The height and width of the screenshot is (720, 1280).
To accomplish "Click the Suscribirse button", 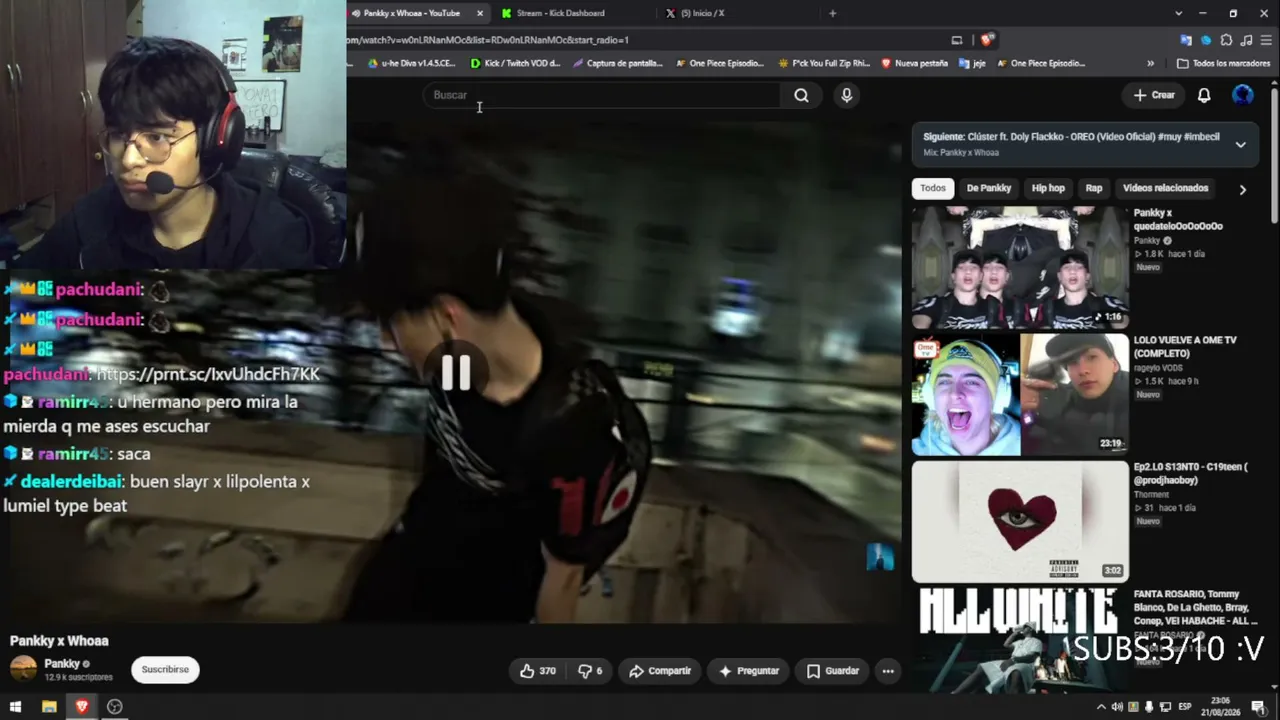I will pos(165,669).
